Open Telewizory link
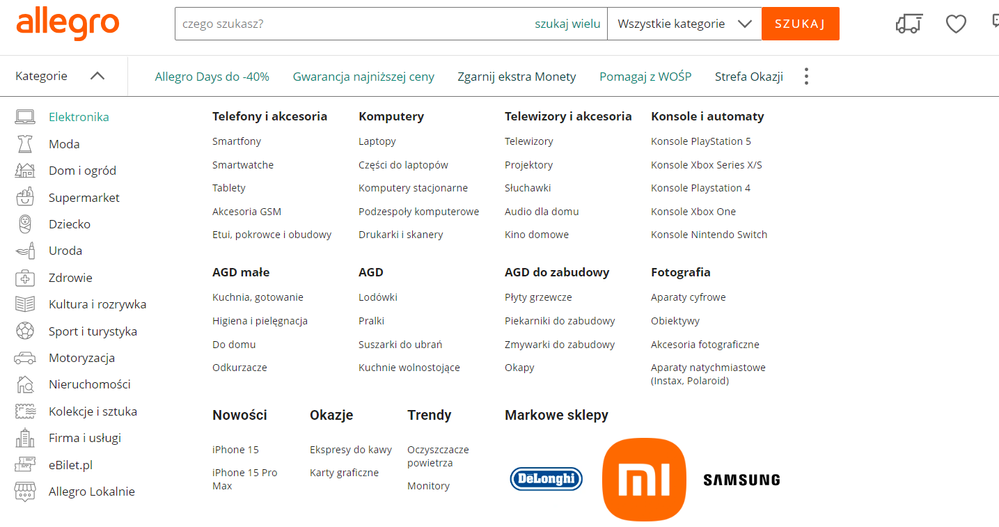 [529, 141]
